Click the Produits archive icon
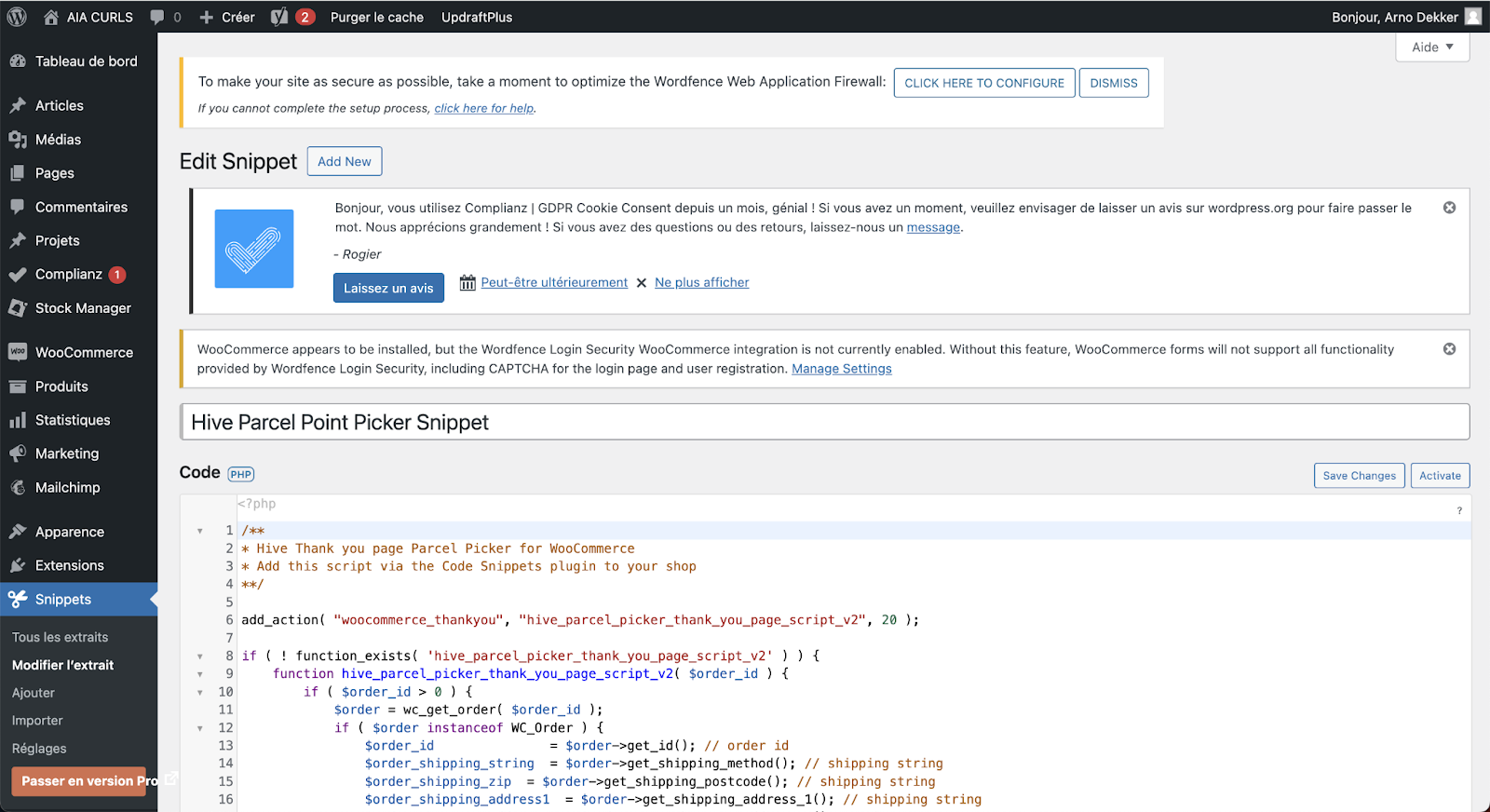The height and width of the screenshot is (812, 1490). pos(18,386)
